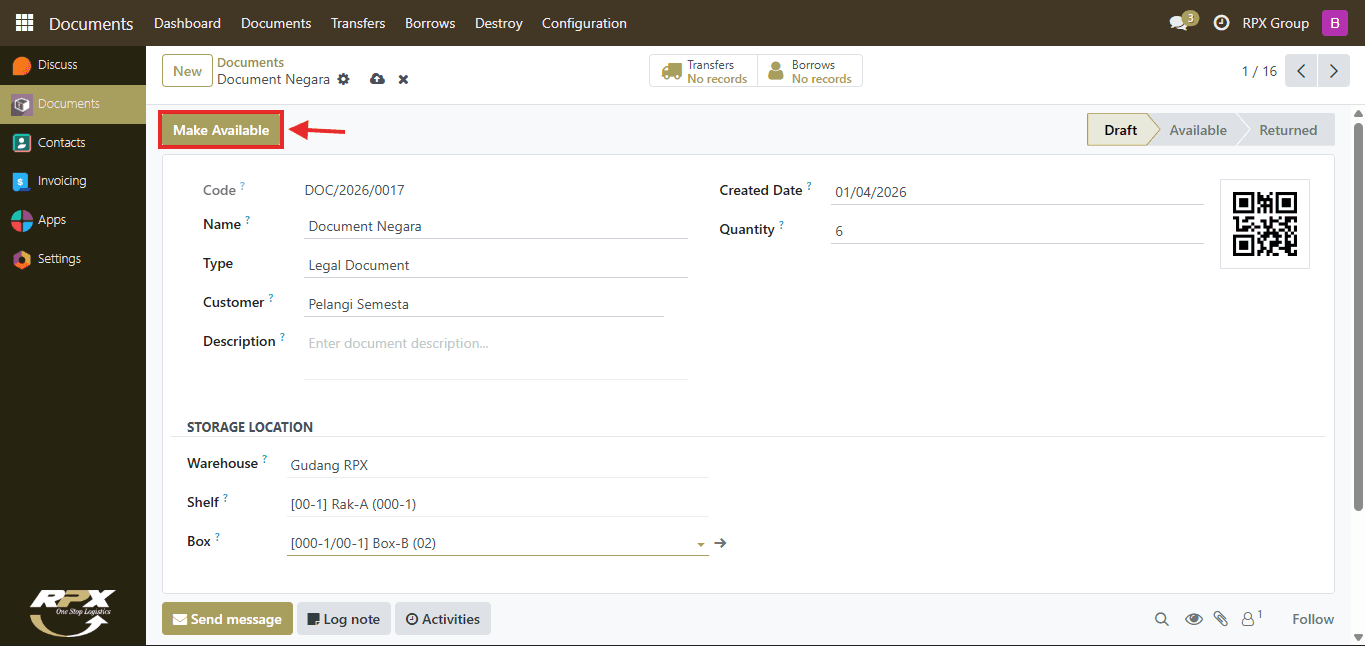Viewport: 1365px width, 646px height.
Task: Click the gear actions icon beside Document Negara
Action: click(344, 79)
